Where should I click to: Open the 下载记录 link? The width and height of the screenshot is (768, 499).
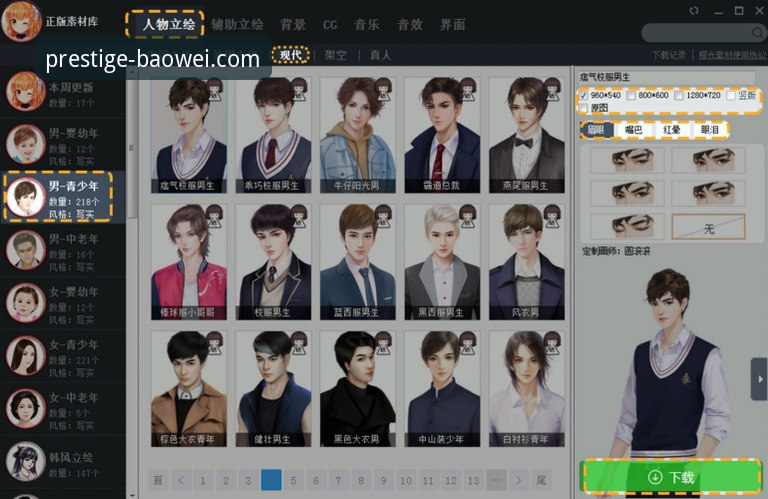point(669,55)
